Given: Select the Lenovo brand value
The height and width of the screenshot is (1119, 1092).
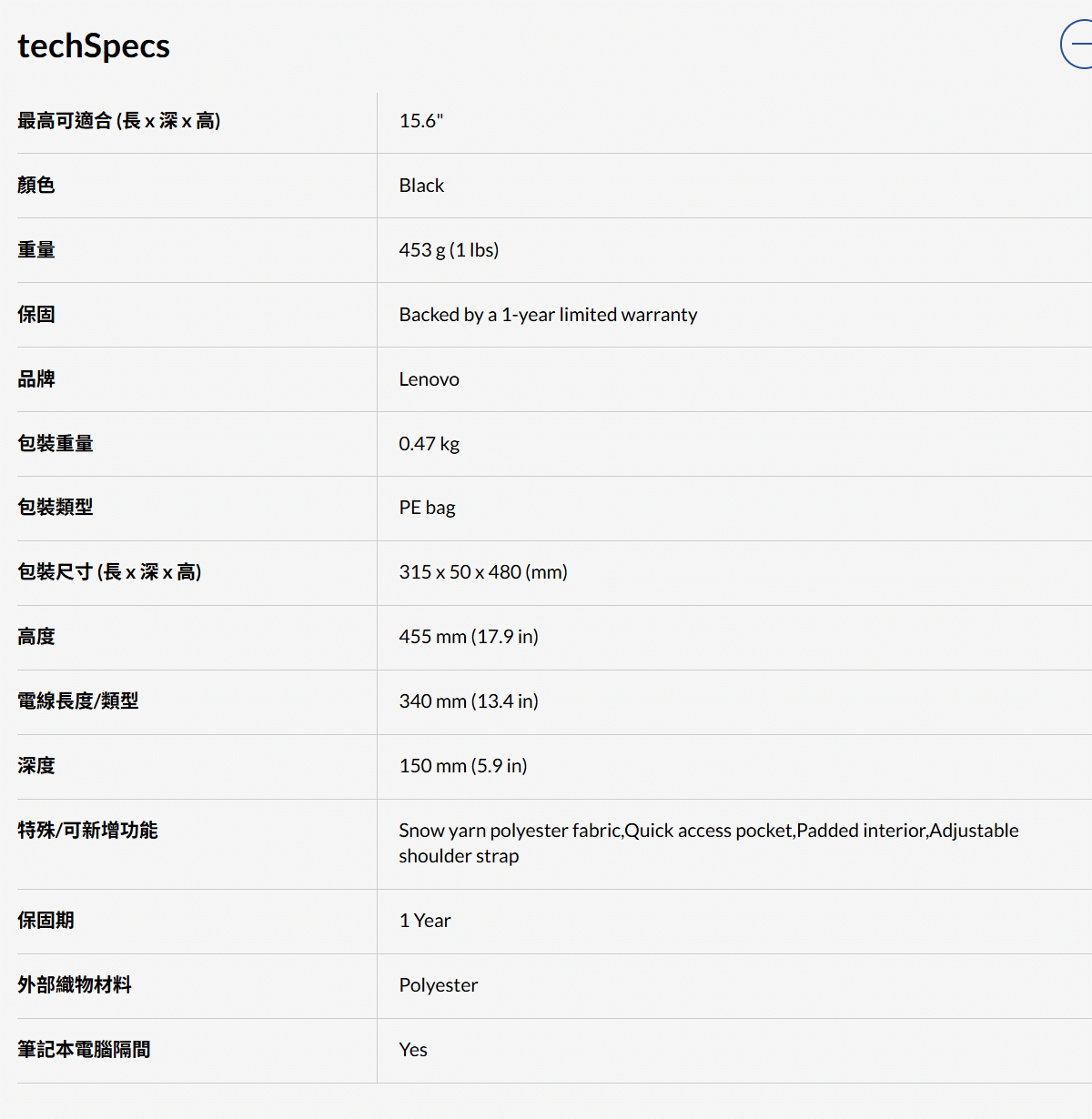Looking at the screenshot, I should [429, 379].
